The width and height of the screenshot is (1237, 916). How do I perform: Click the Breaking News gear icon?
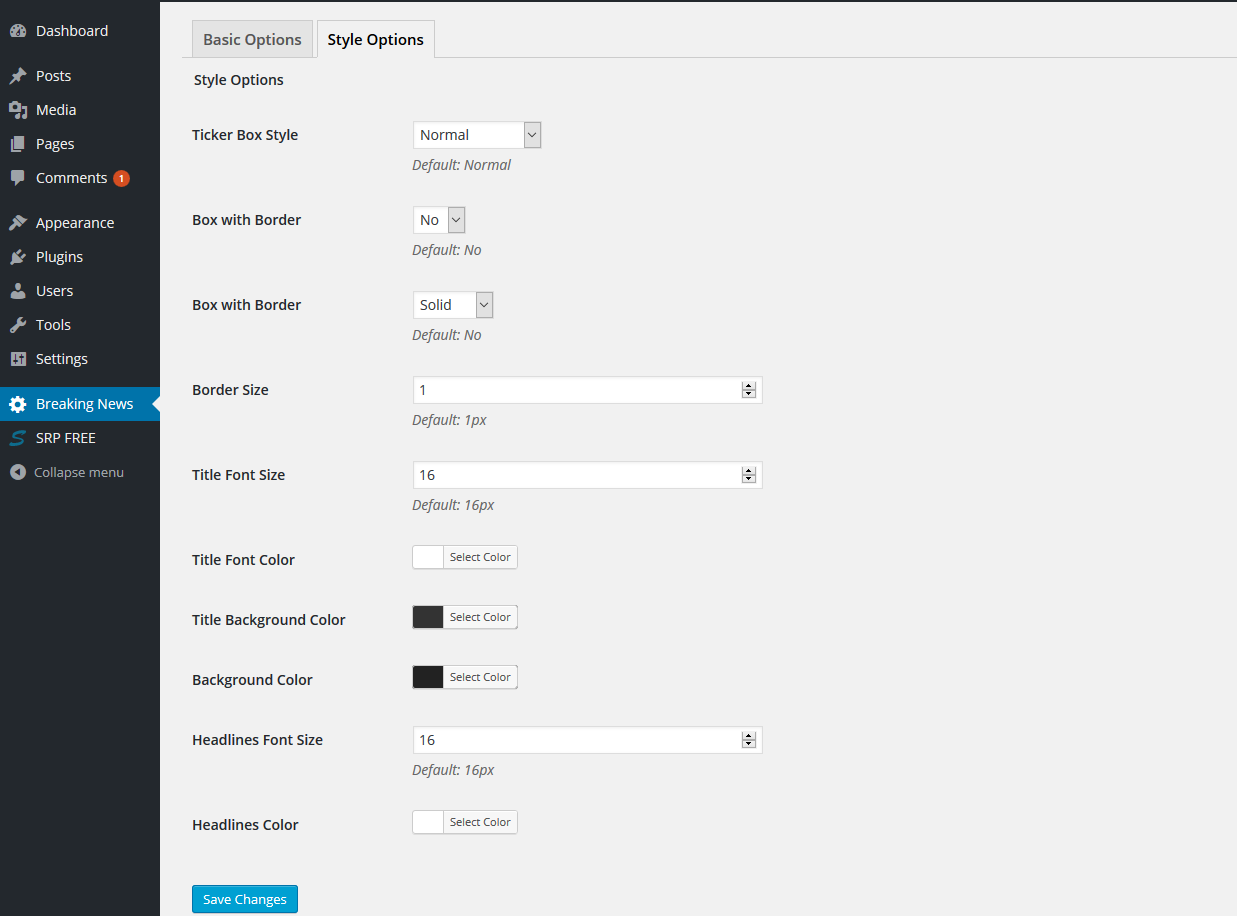pyautogui.click(x=18, y=404)
